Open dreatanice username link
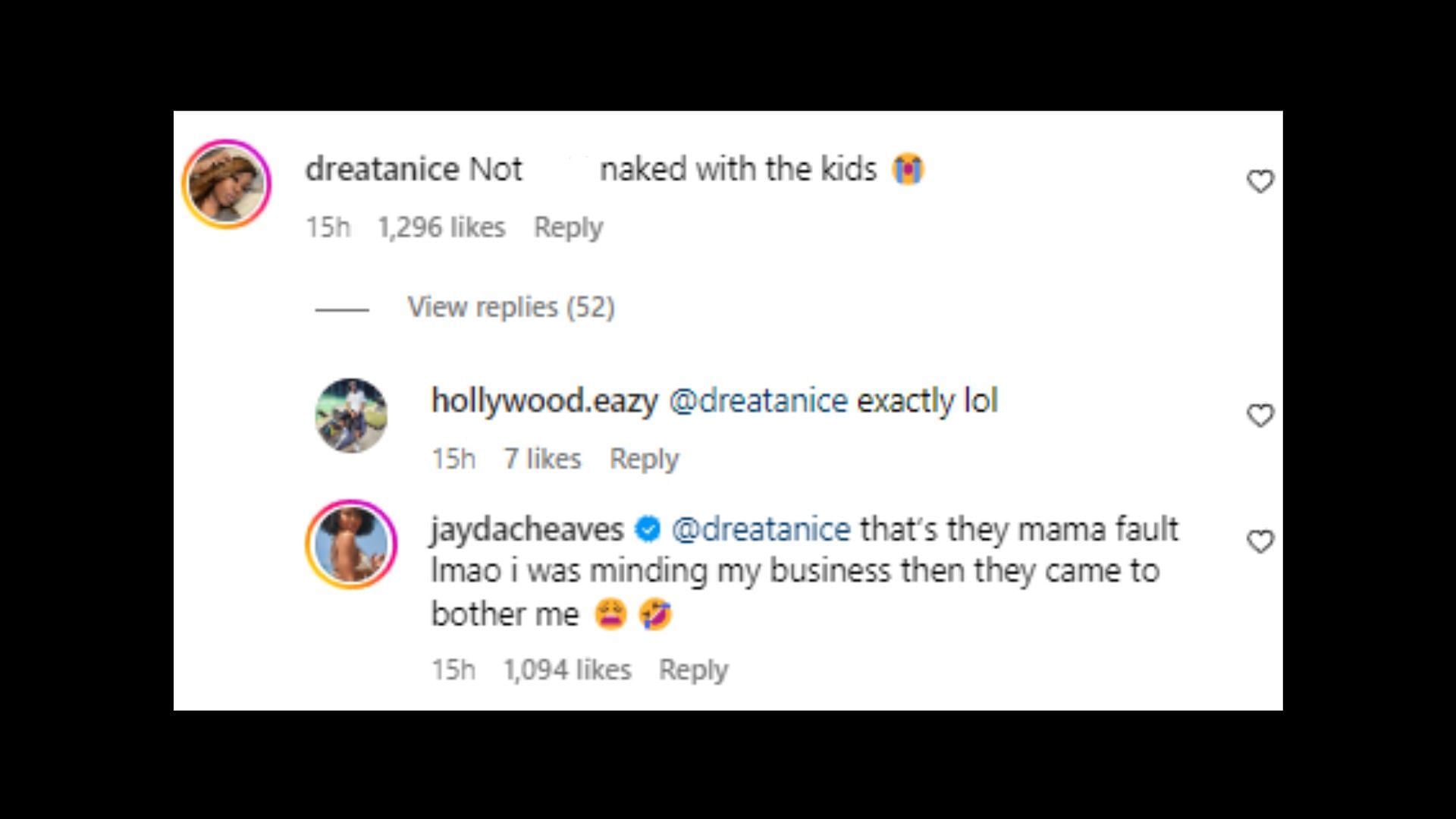Image resolution: width=1456 pixels, height=819 pixels. (381, 169)
